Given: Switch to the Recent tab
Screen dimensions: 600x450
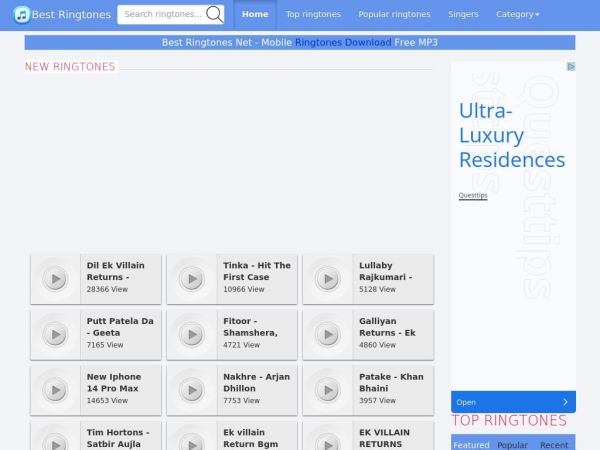Looking at the screenshot, I should pos(553,444).
